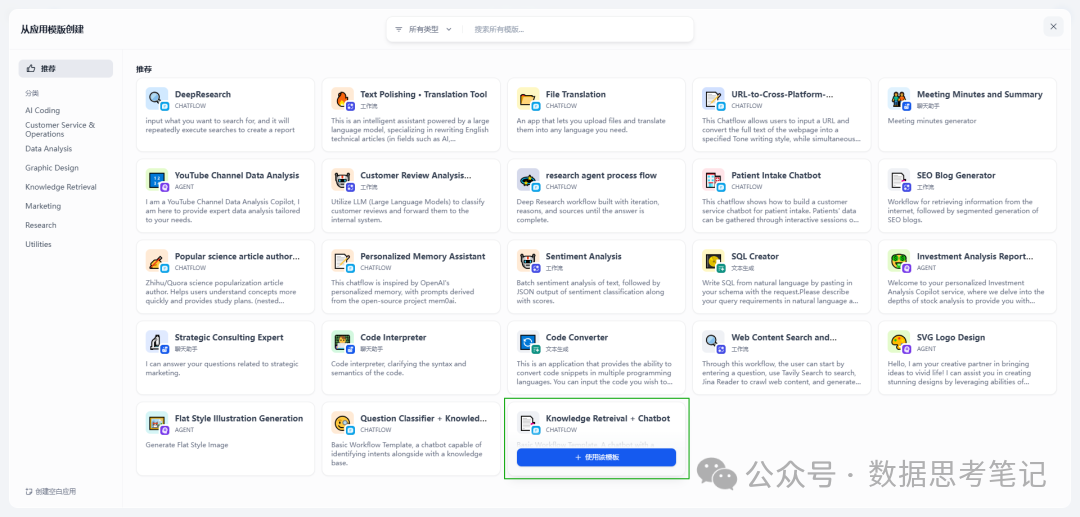The width and height of the screenshot is (1080, 517).
Task: Click the Strategic Consulting Expert chess icon
Action: pos(156,341)
